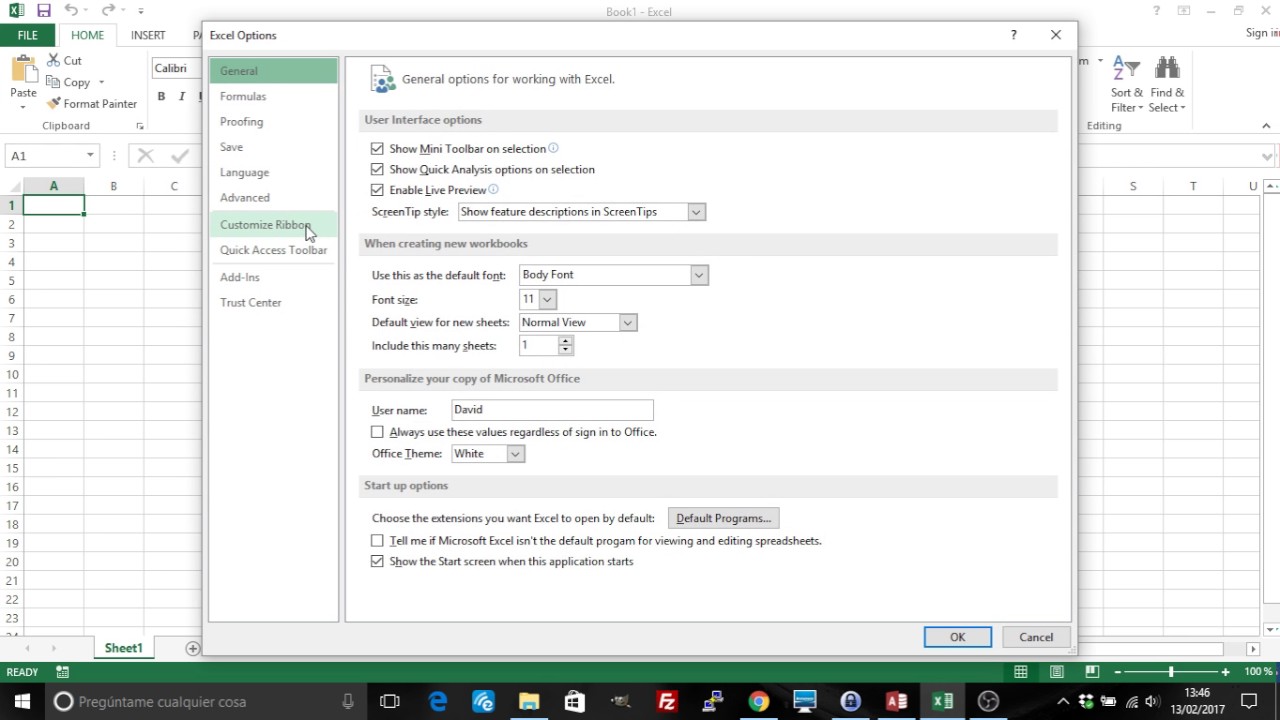Viewport: 1280px width, 720px height.
Task: Click the Cortana search box
Action: point(207,701)
